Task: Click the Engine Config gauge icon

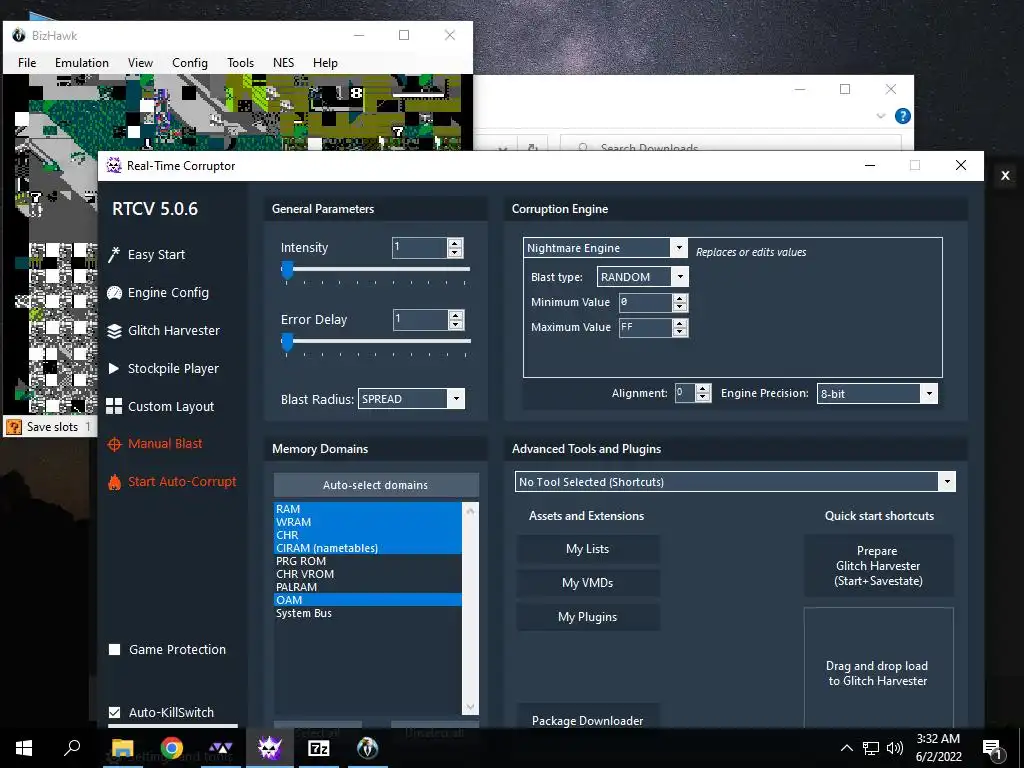Action: pos(114,293)
